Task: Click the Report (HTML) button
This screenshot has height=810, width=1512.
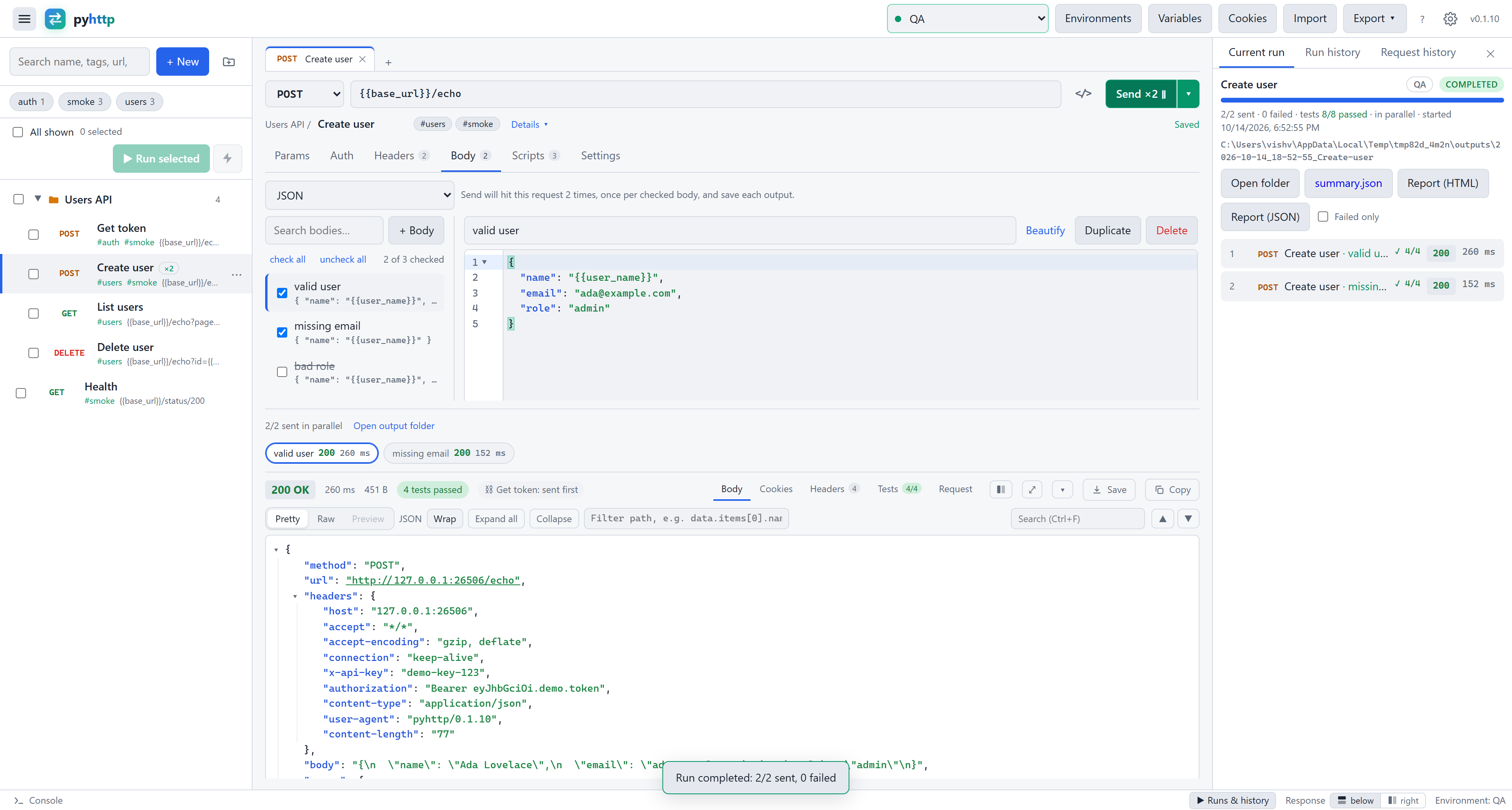Action: [1442, 184]
